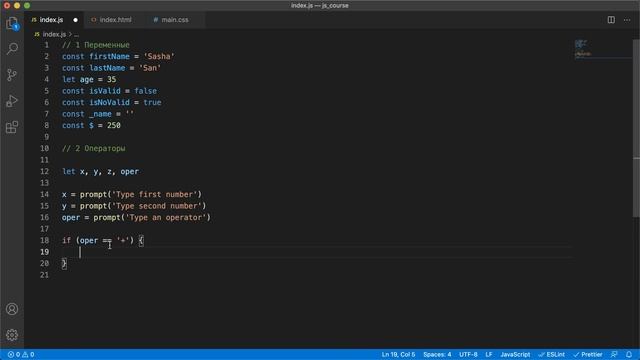Open the Explorer view in activity bar
This screenshot has height=360, width=640.
pos(12,23)
